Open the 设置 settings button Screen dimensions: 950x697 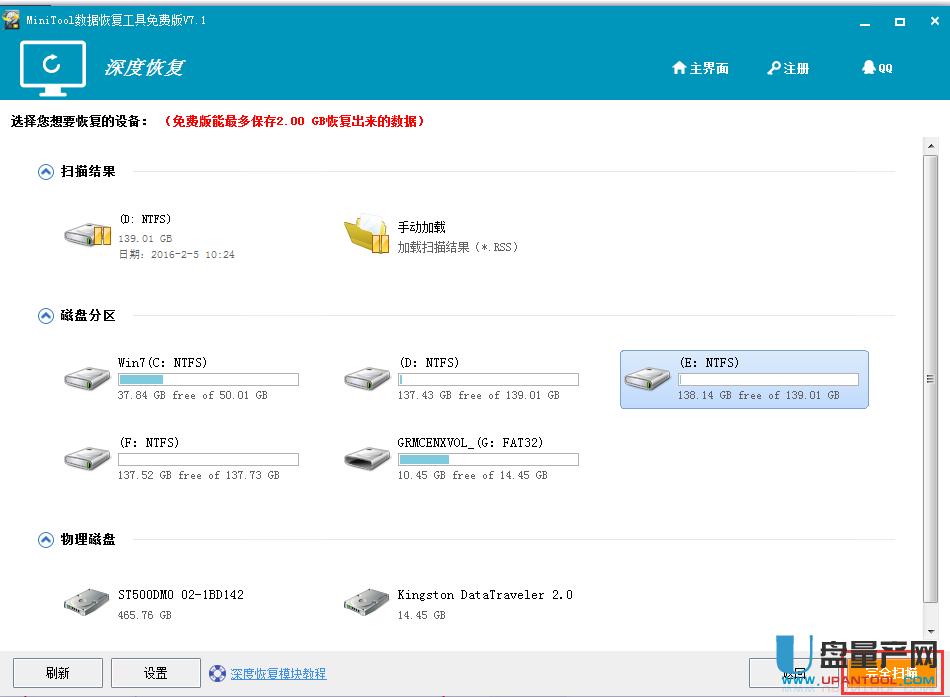point(156,673)
